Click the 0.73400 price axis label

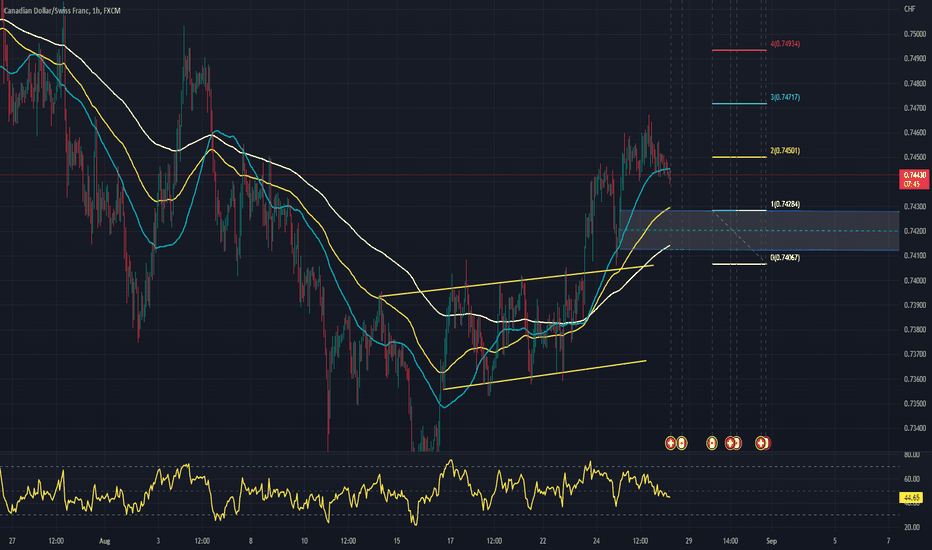(x=915, y=428)
